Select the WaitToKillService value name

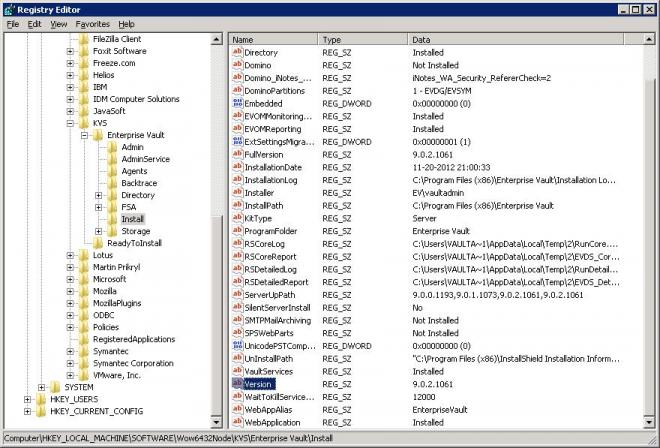point(279,397)
